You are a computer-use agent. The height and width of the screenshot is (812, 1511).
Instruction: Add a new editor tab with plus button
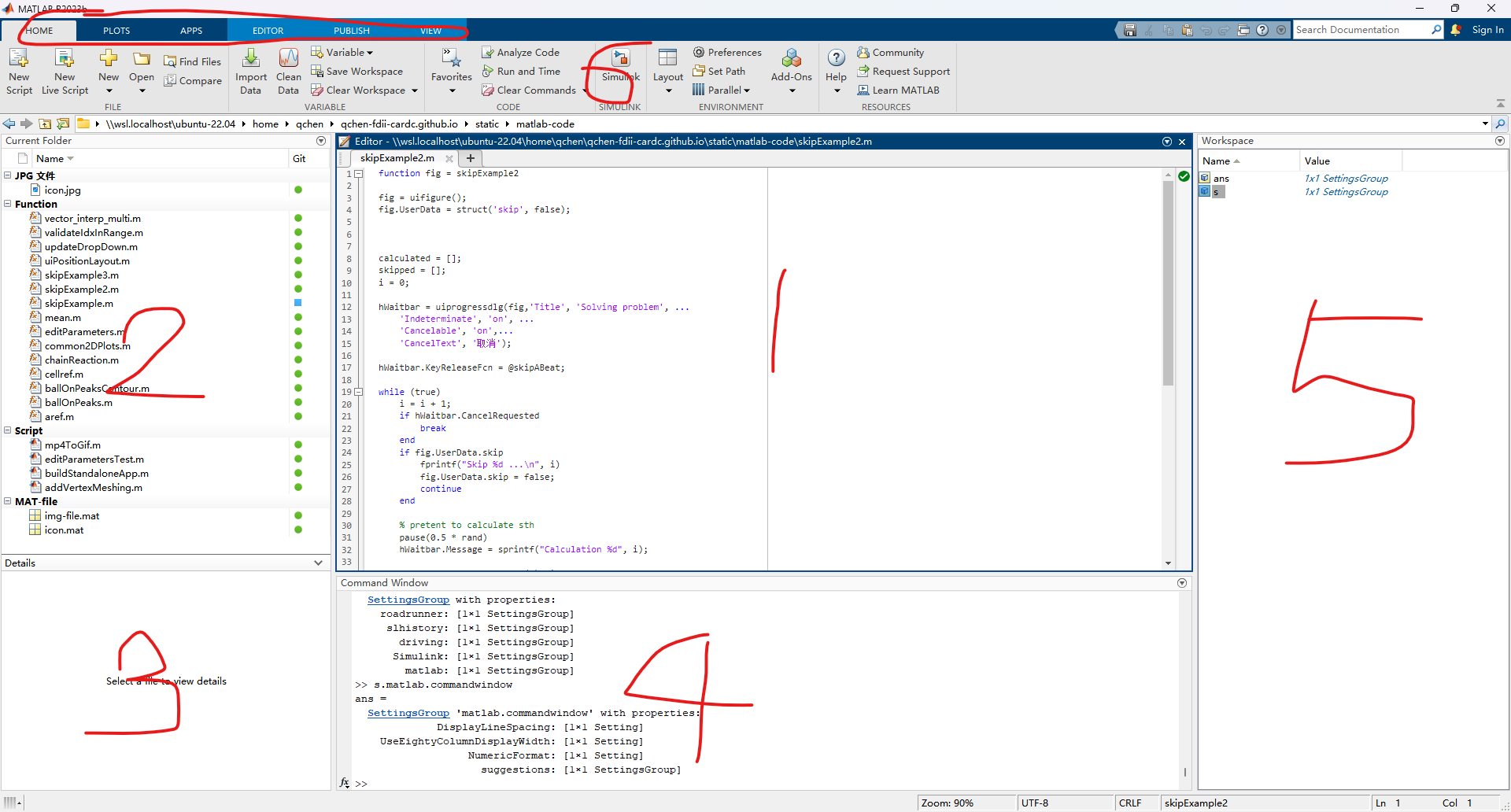tap(471, 158)
